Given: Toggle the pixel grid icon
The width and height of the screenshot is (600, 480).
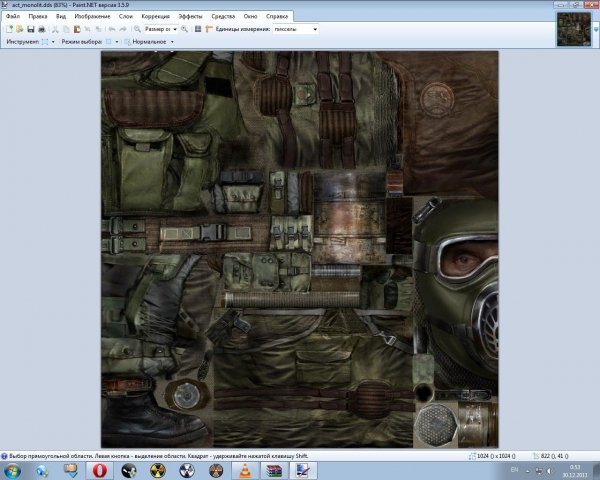Looking at the screenshot, I should point(198,29).
